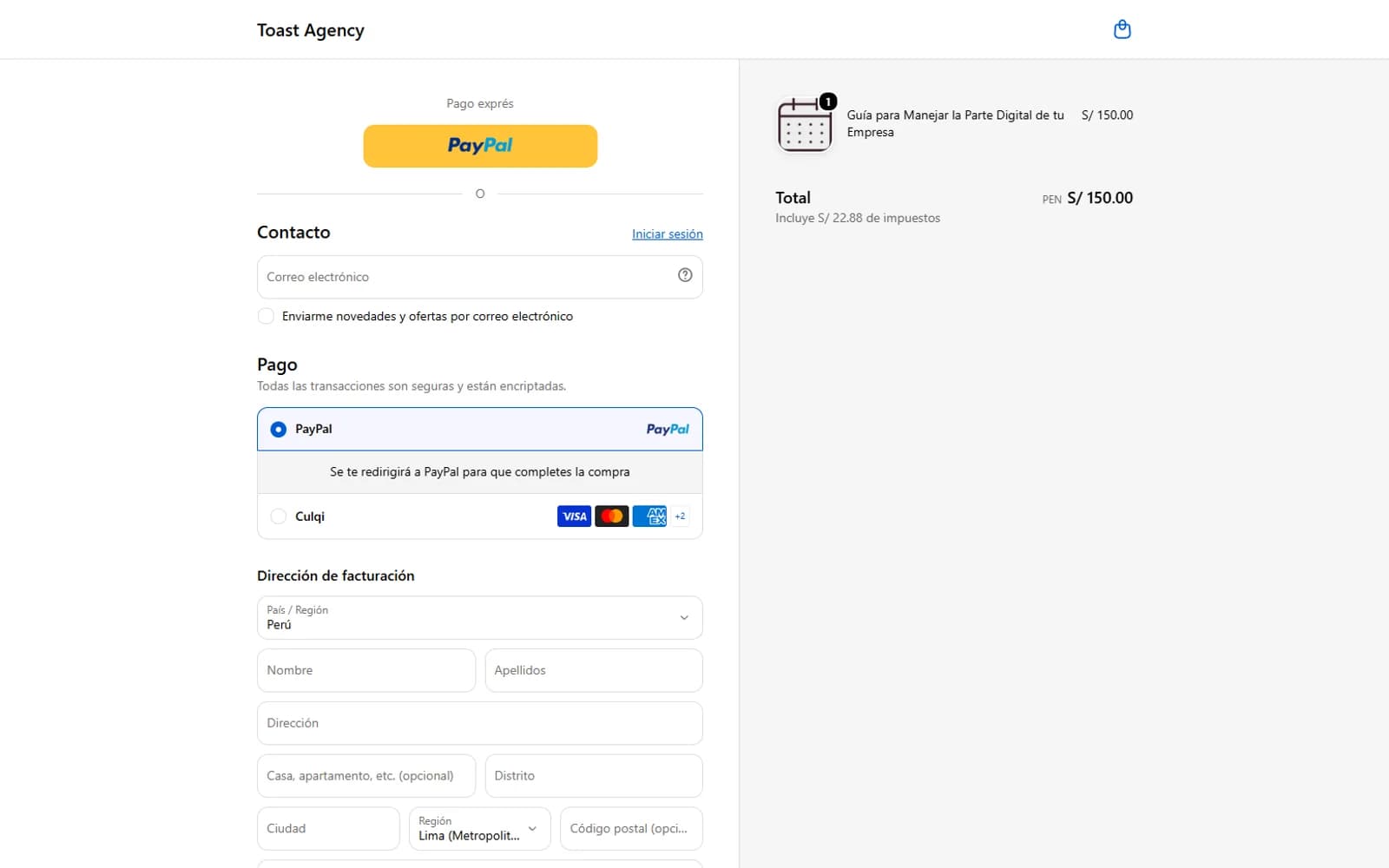Open the País / Región dropdown
Image resolution: width=1389 pixels, height=868 pixels.
(480, 618)
